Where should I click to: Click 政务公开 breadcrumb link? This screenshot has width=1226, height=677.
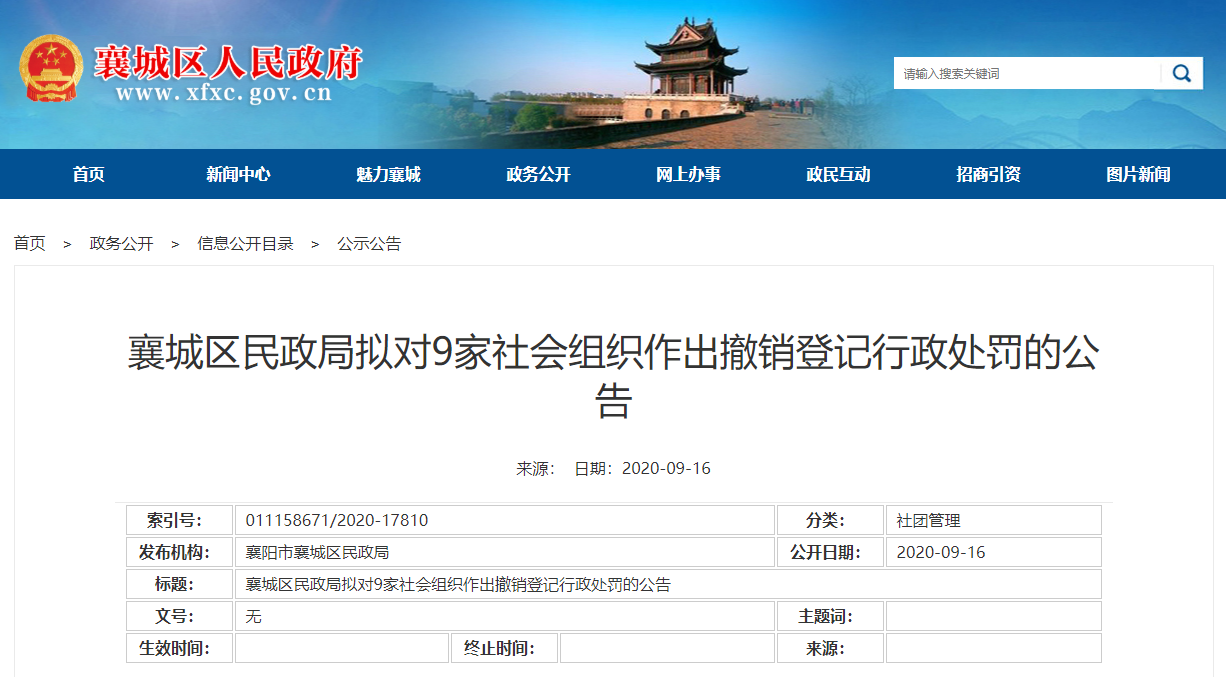pyautogui.click(x=122, y=244)
